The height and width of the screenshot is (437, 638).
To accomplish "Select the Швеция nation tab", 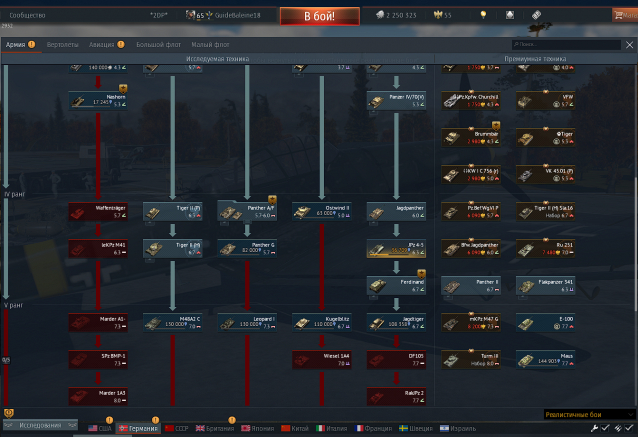I will tap(416, 428).
